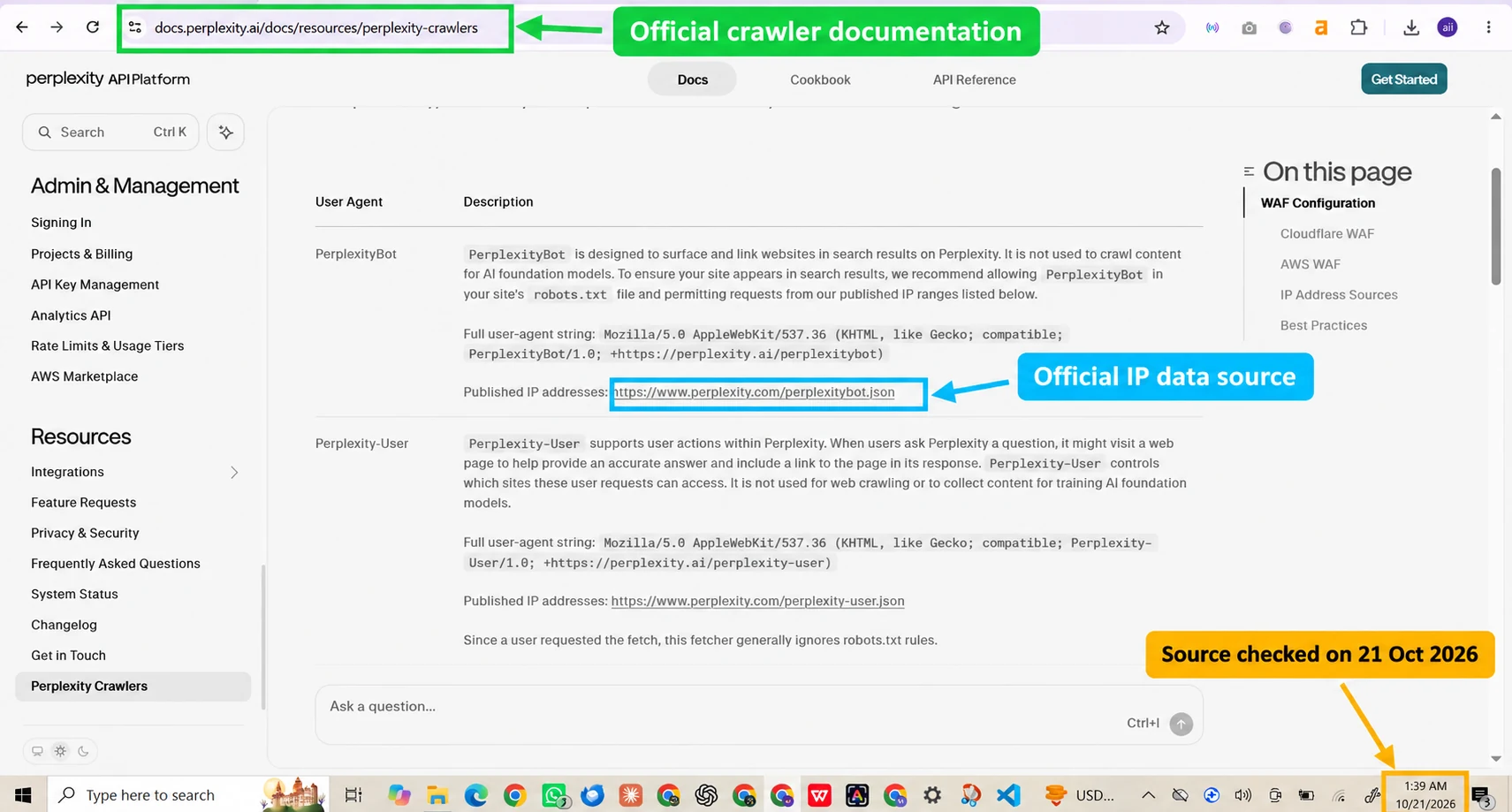The image size is (1512, 812).
Task: Open Rate Limits & Usage Tiers page
Action: tap(107, 345)
